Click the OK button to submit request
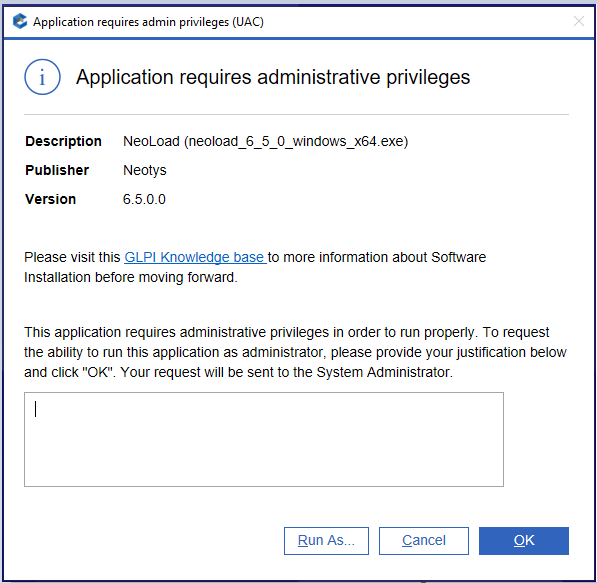 coord(524,541)
